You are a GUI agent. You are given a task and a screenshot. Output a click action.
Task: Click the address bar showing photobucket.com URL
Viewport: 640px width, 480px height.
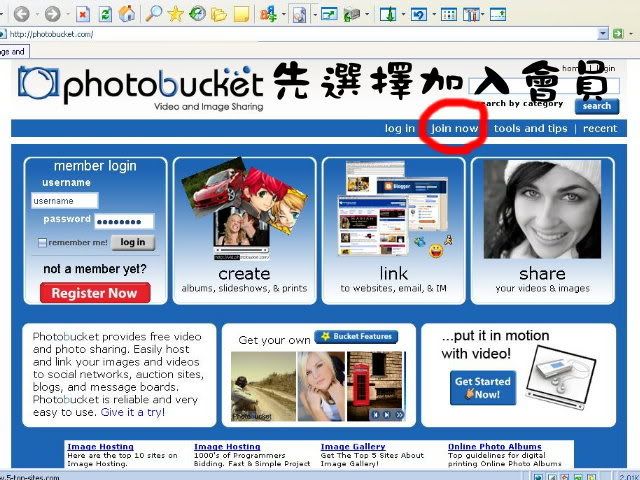[x=302, y=34]
